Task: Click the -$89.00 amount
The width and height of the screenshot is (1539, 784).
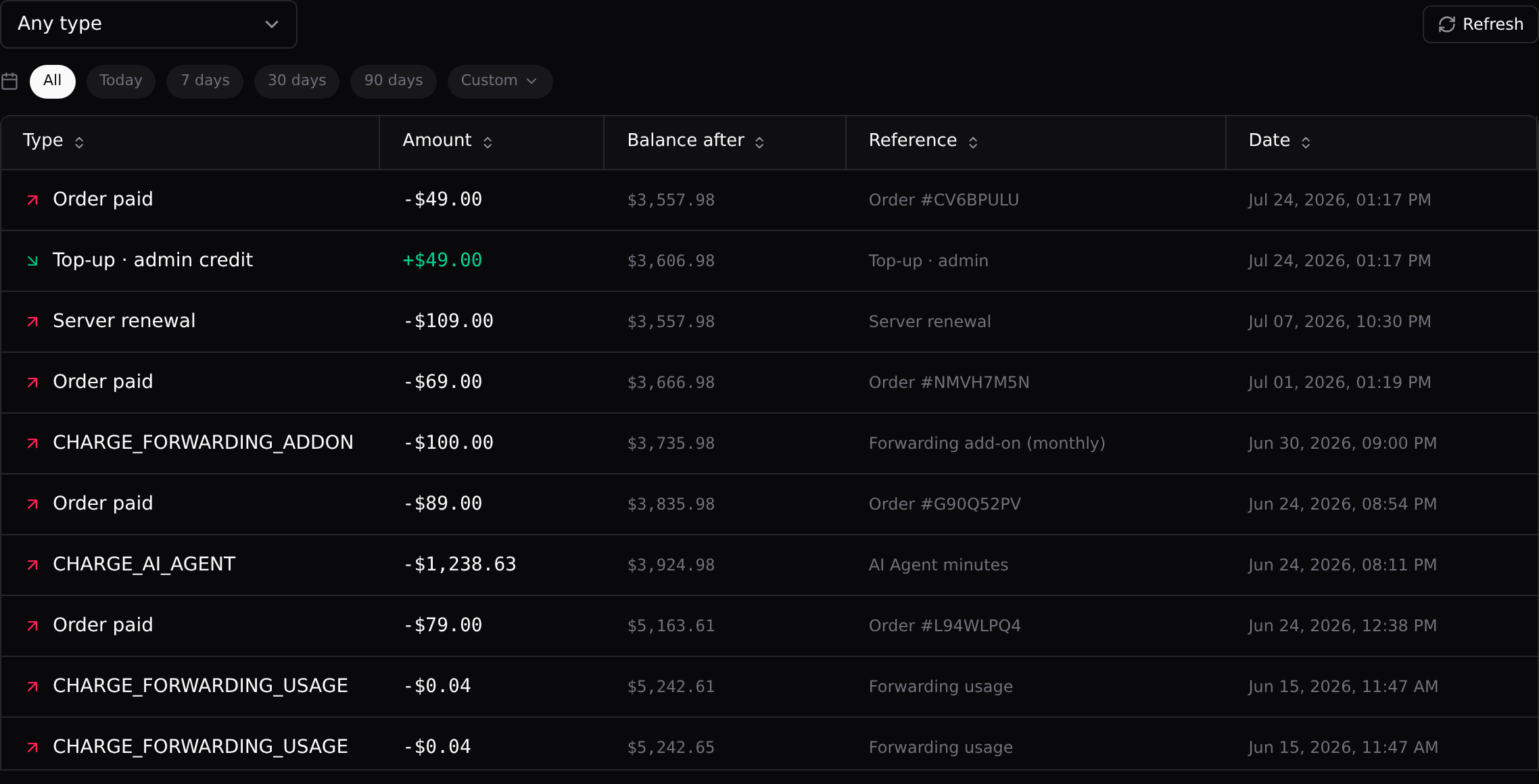Action: point(442,504)
